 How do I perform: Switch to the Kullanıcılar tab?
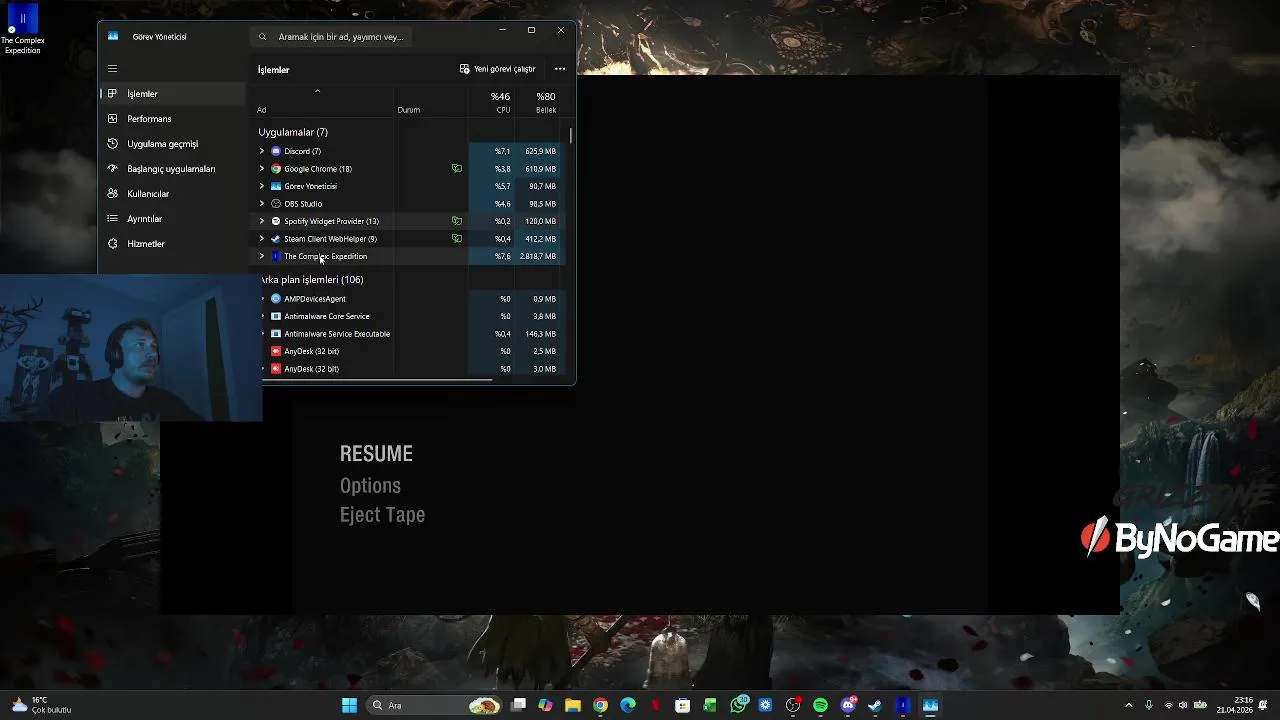pos(172,194)
